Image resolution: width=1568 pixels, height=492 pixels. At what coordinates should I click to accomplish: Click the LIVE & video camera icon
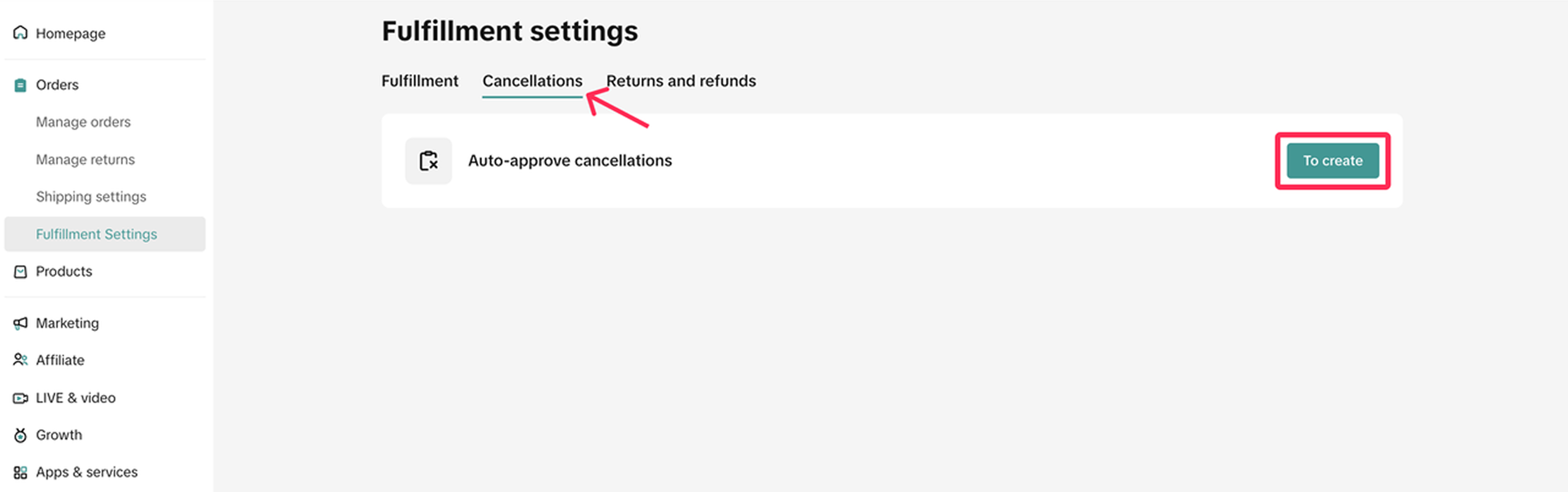[x=20, y=398]
